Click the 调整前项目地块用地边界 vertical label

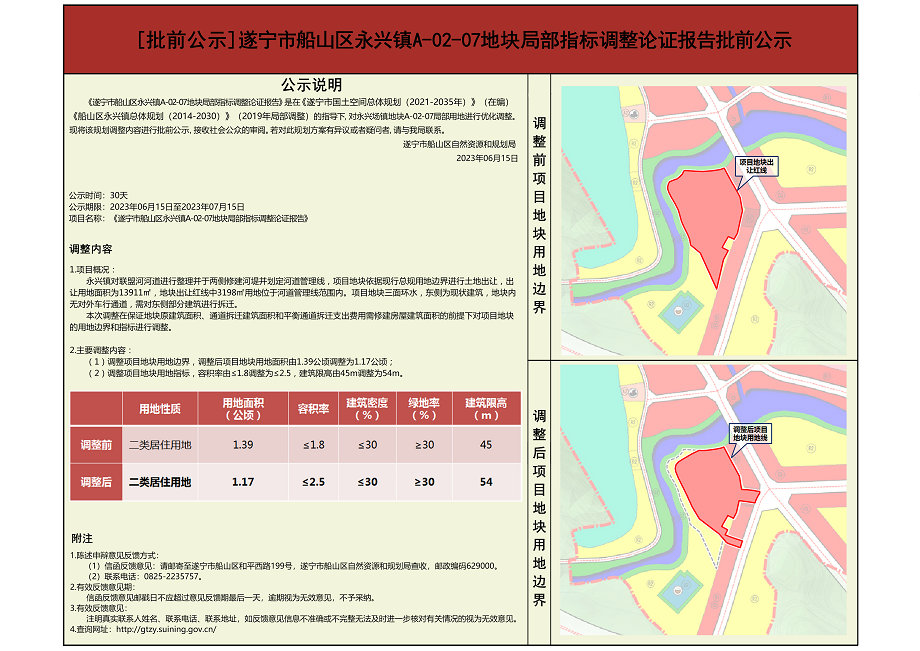click(540, 215)
